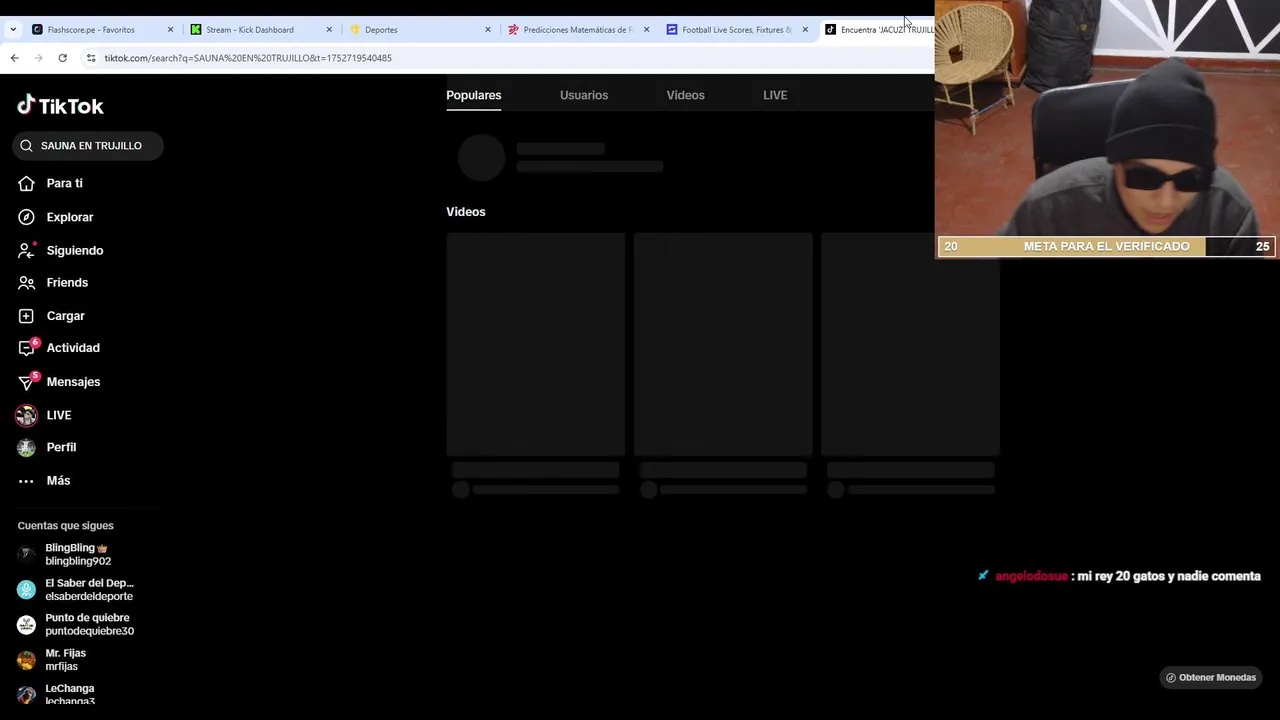Open Explorar compass icon
The width and height of the screenshot is (1280, 720).
tap(26, 217)
